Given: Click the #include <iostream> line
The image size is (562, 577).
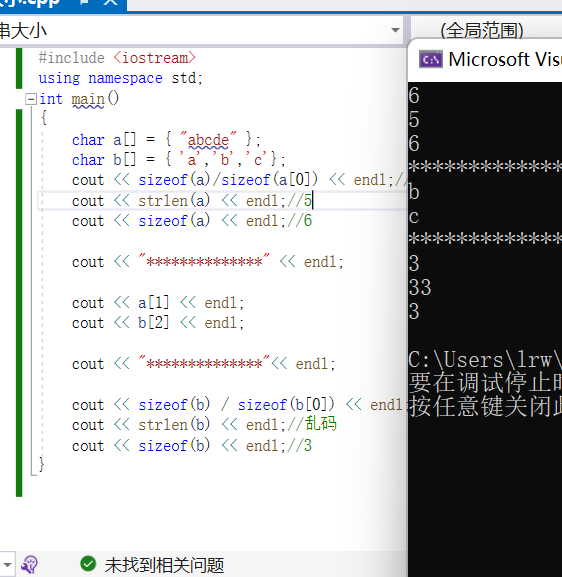Looking at the screenshot, I should click(x=117, y=58).
